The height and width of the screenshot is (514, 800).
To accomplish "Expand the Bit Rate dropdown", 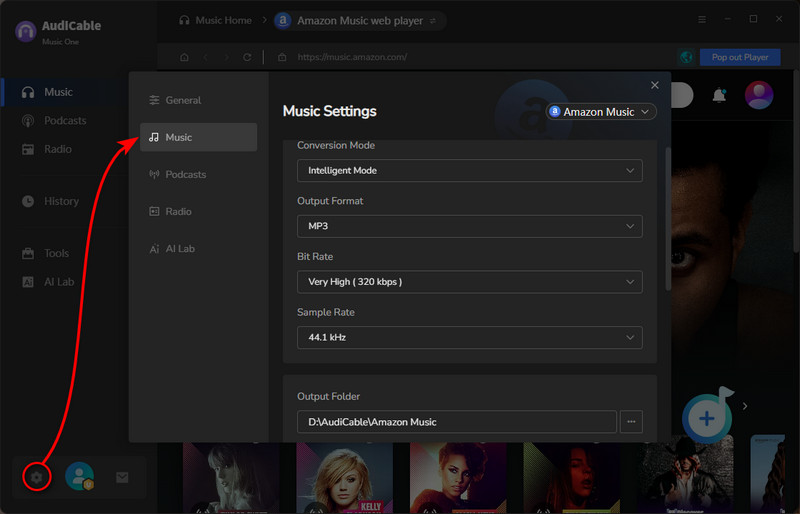I will 469,282.
